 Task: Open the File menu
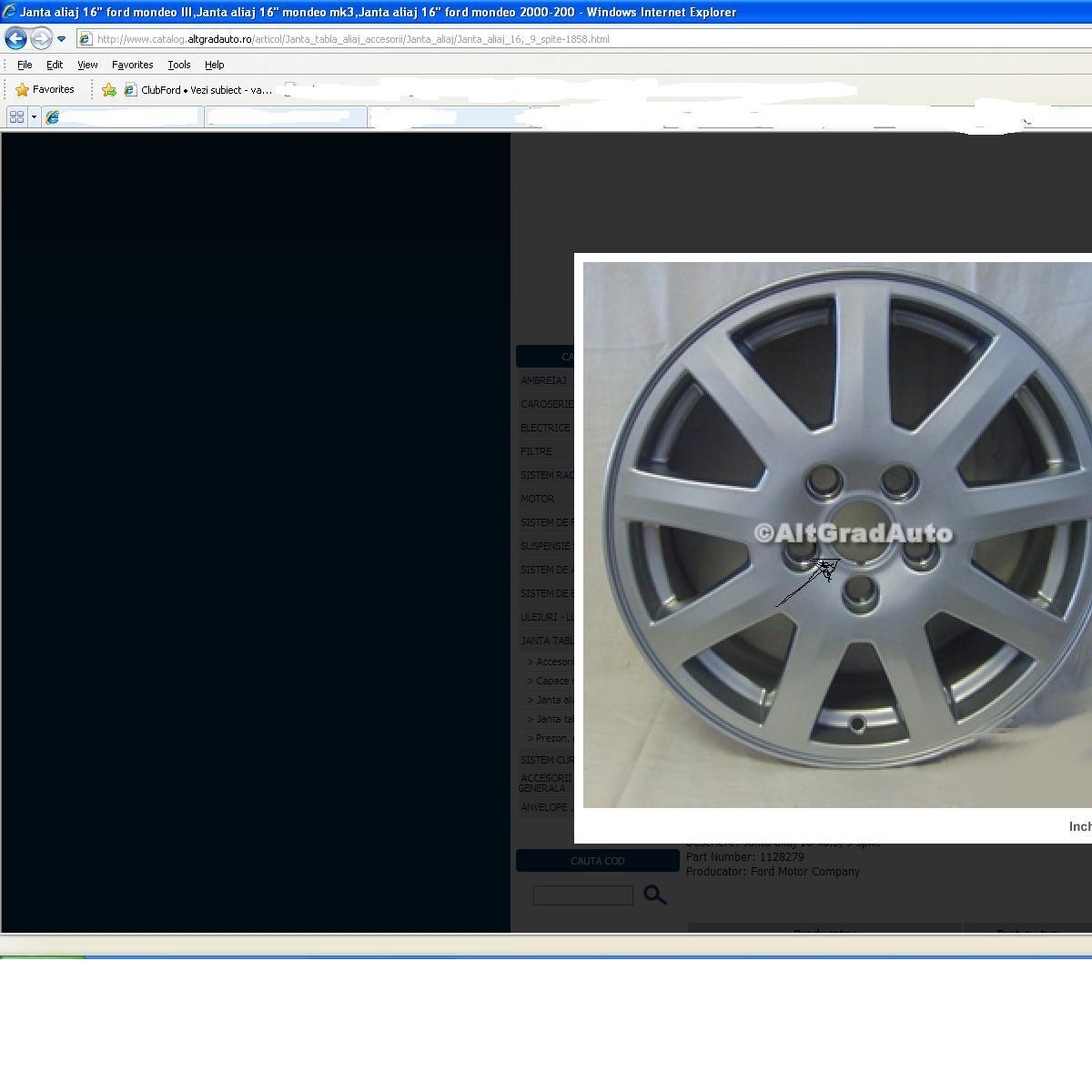pyautogui.click(x=25, y=65)
